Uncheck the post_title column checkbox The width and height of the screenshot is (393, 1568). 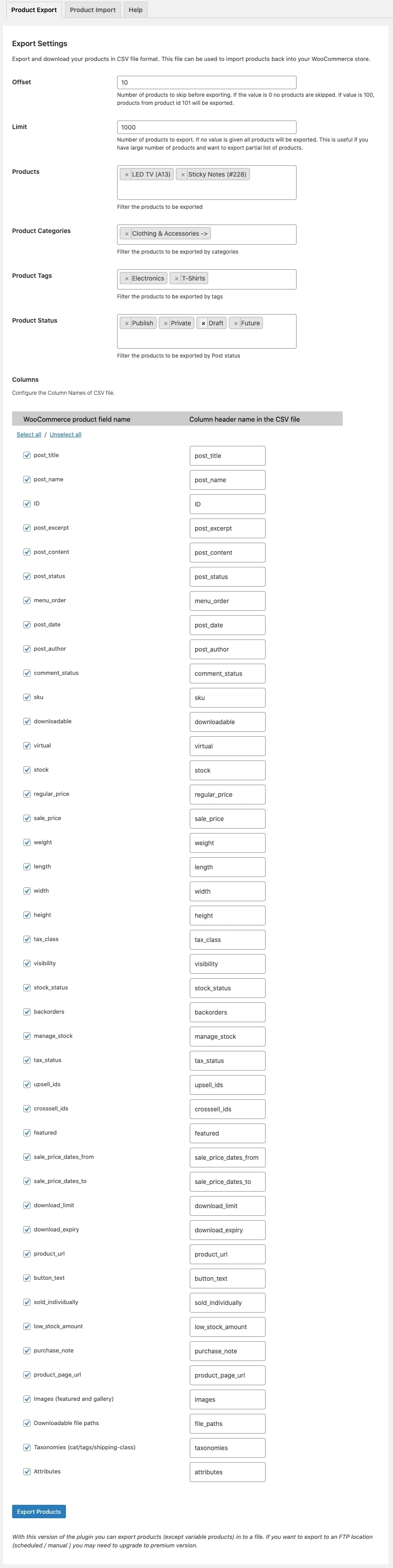(x=27, y=455)
